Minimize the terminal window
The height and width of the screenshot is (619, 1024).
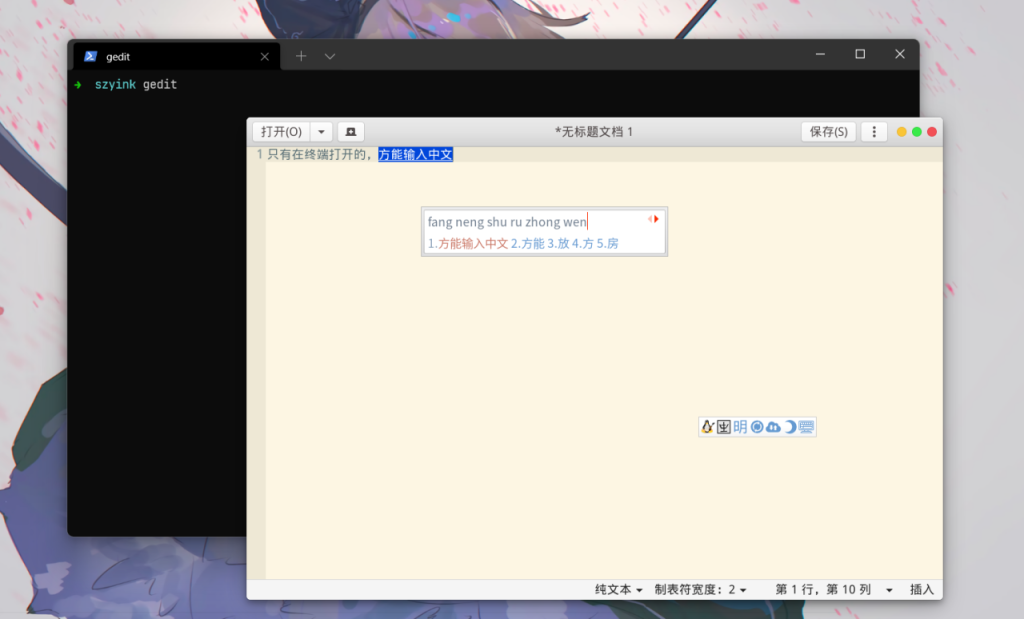click(820, 54)
